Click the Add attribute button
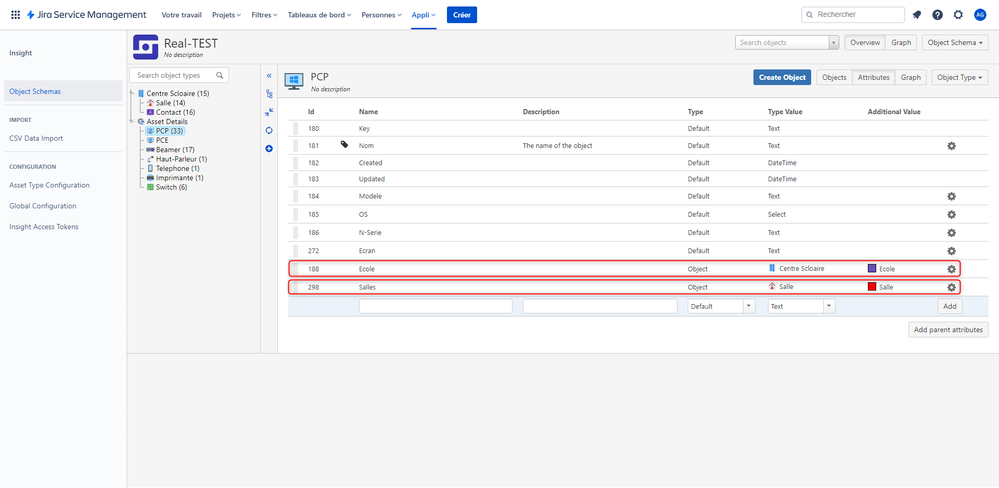The image size is (999, 488). click(x=950, y=306)
